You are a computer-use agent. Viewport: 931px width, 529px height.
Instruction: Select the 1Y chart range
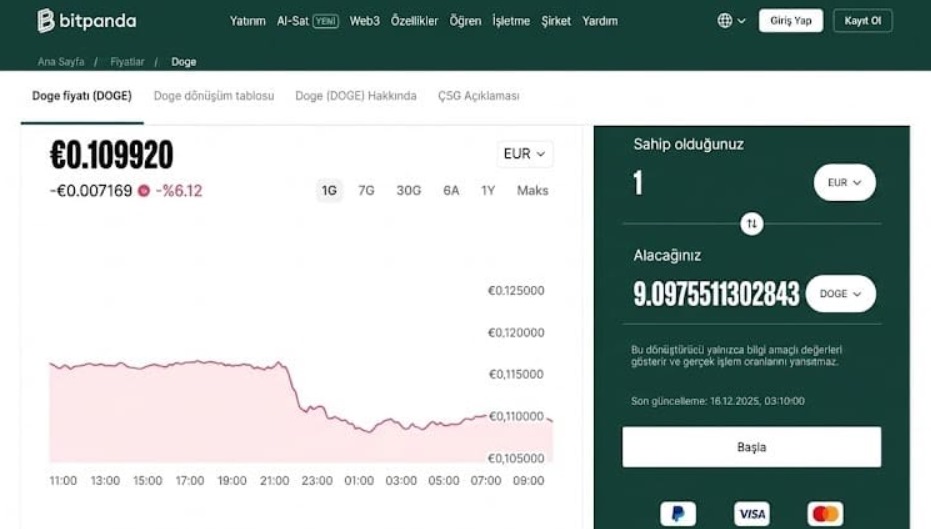(488, 191)
